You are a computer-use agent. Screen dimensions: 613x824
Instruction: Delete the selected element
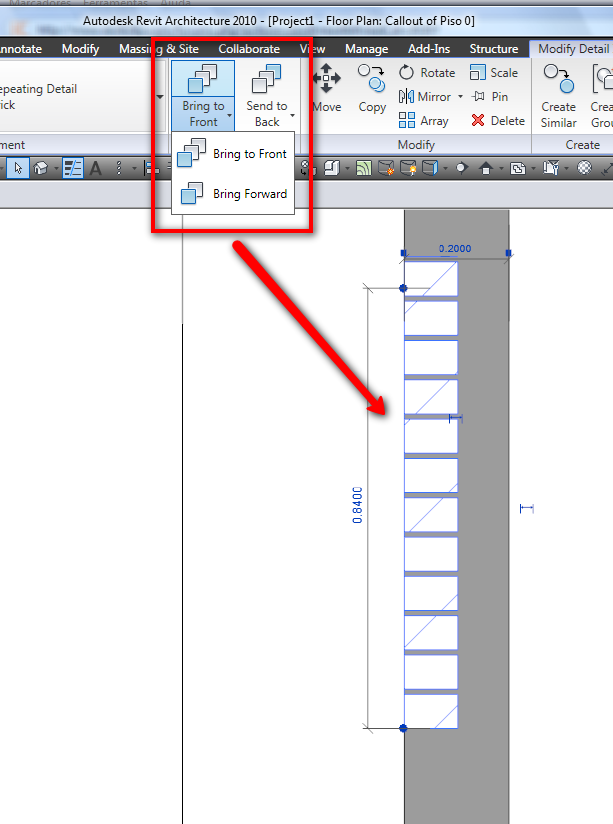tap(498, 121)
